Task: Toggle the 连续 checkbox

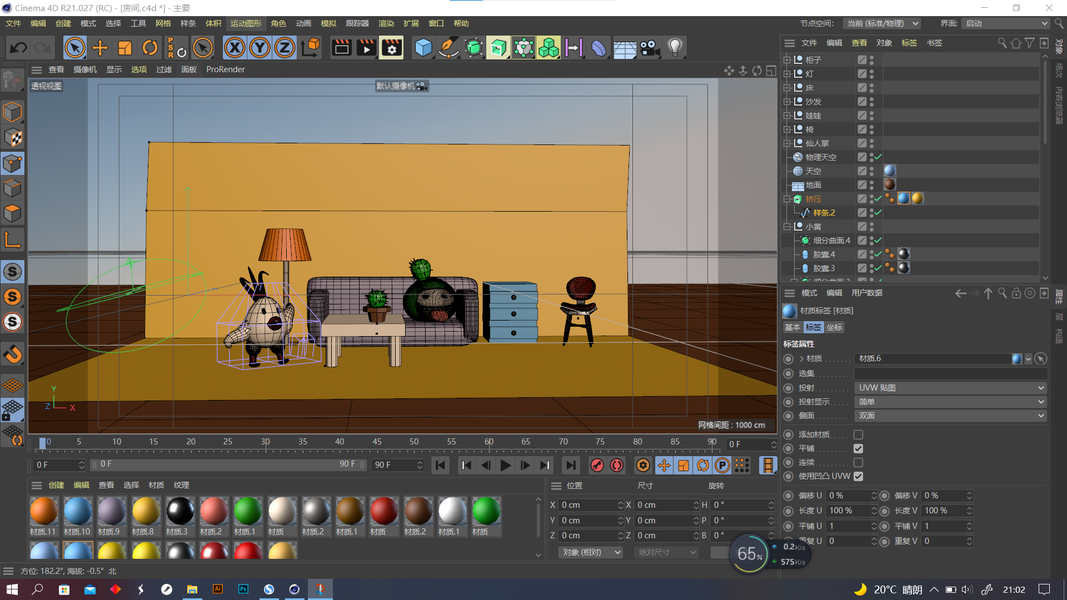Action: coord(858,463)
